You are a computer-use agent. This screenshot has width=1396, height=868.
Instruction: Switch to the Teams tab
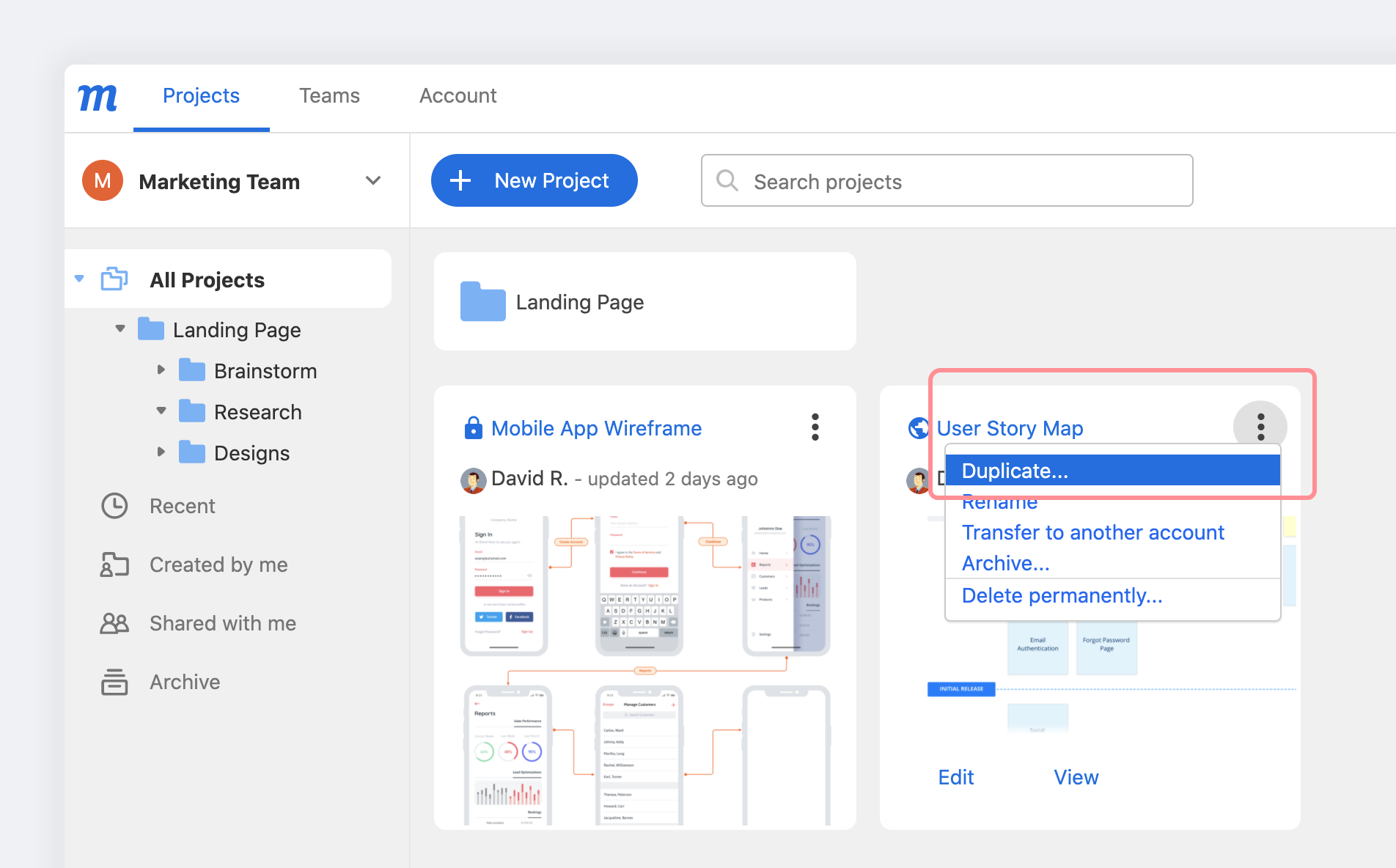pyautogui.click(x=329, y=96)
